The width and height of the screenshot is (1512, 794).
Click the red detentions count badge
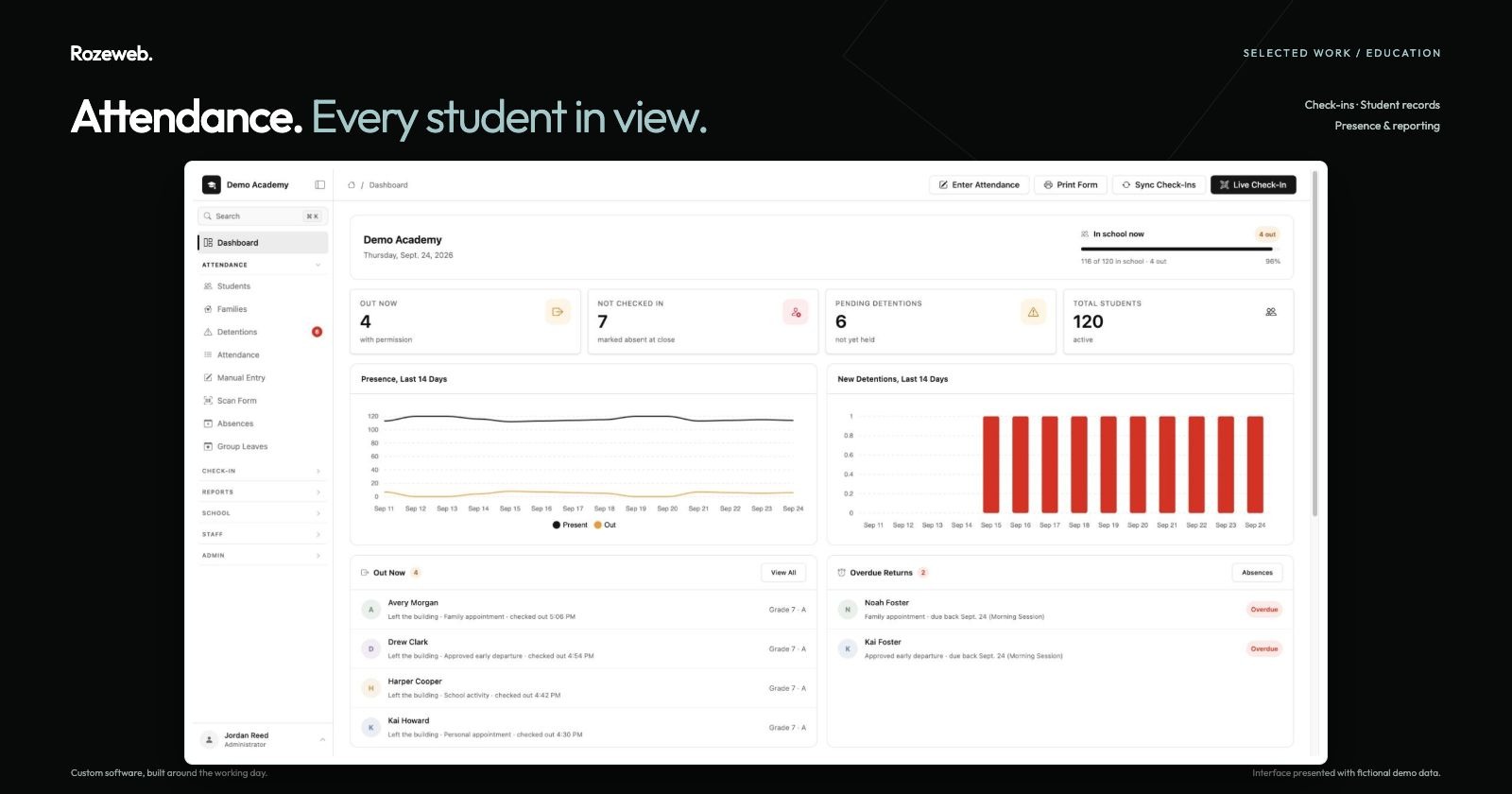click(x=317, y=332)
